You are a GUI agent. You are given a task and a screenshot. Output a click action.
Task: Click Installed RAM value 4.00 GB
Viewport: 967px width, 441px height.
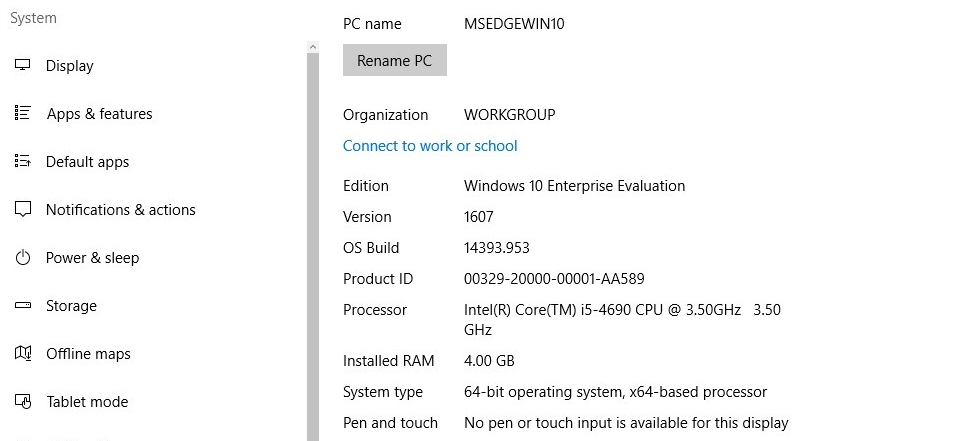pos(489,361)
